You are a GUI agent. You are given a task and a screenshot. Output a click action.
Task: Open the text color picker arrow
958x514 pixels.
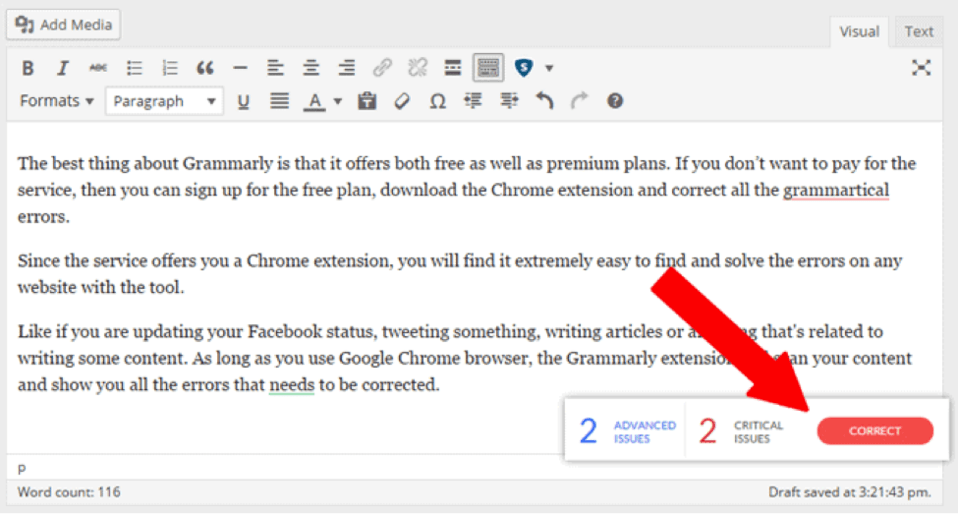point(337,101)
